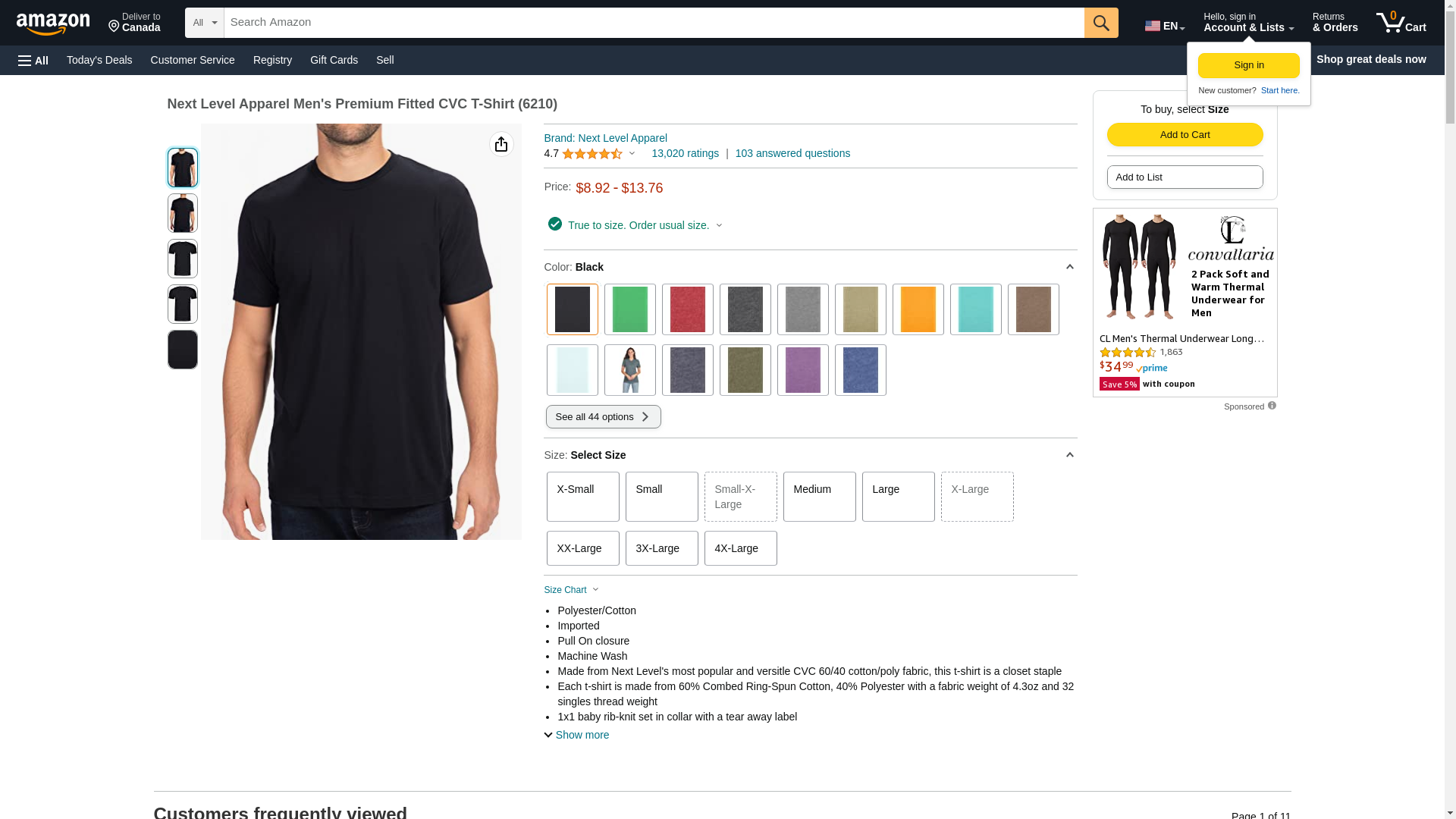1456x819 pixels.
Task: Click the share icon on product image
Action: coord(501,144)
